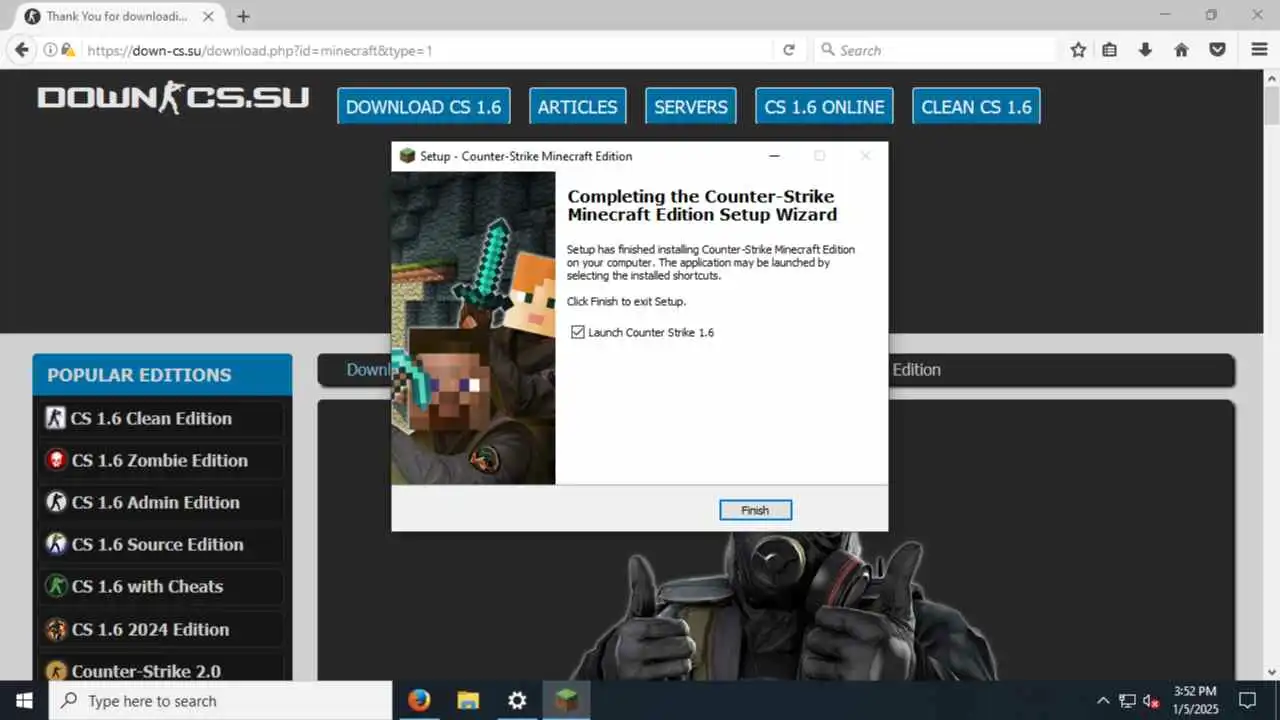Show hidden system tray icons
Screen dimensions: 1280x720
(x=1103, y=701)
